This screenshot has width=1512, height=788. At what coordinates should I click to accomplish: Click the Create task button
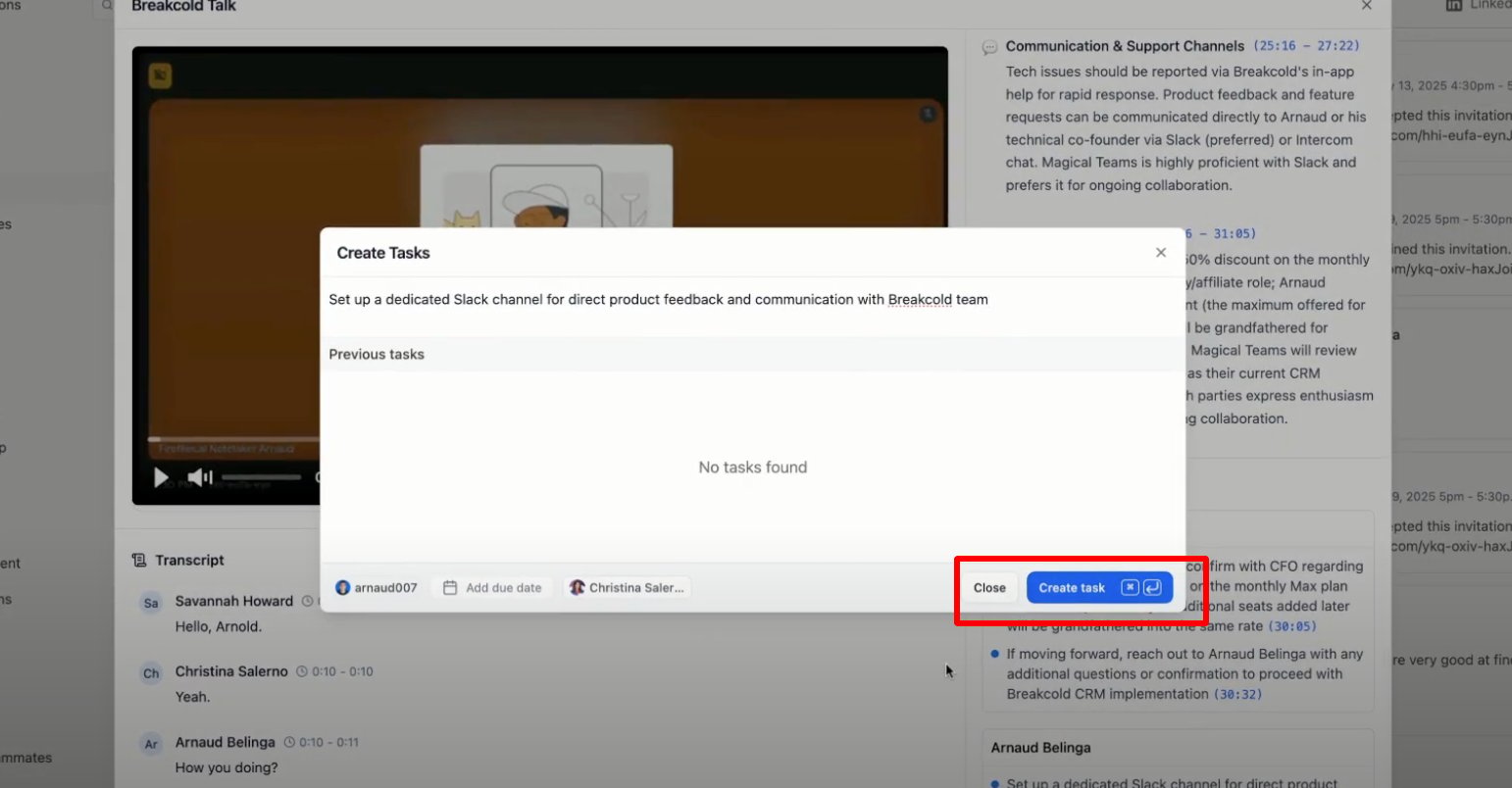(x=1099, y=587)
